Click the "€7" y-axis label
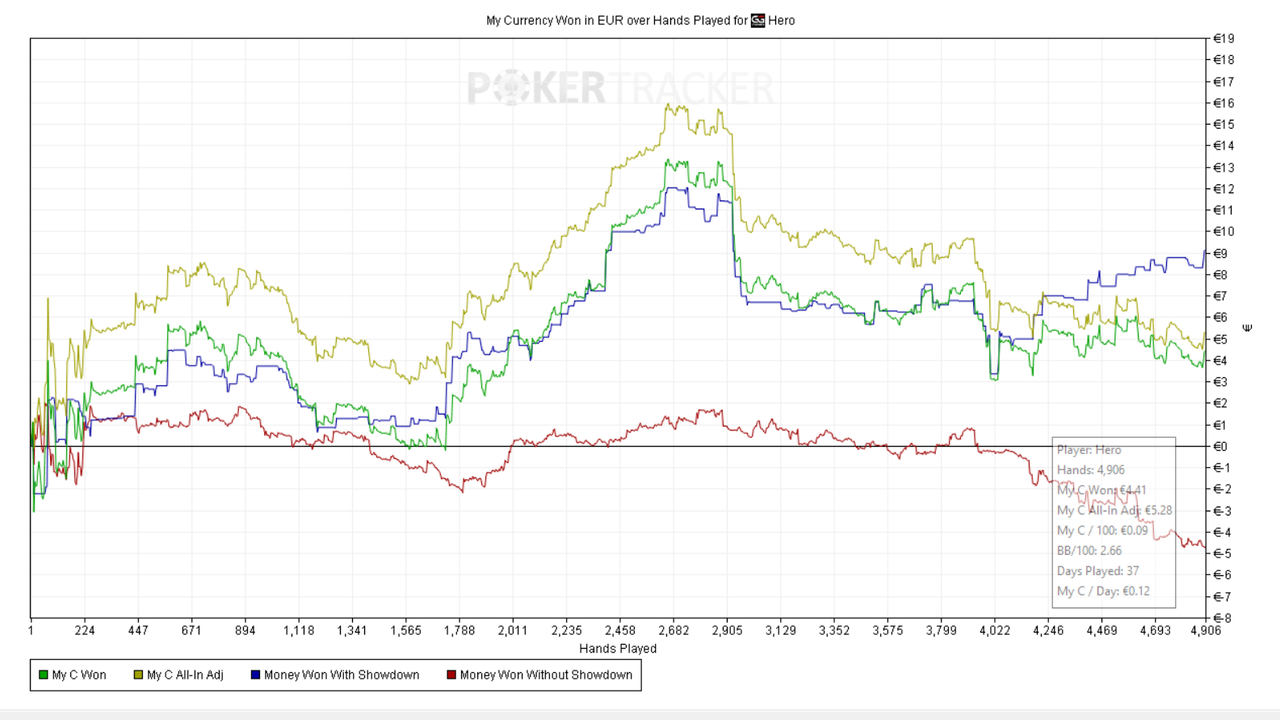The height and width of the screenshot is (720, 1280). [x=1220, y=296]
